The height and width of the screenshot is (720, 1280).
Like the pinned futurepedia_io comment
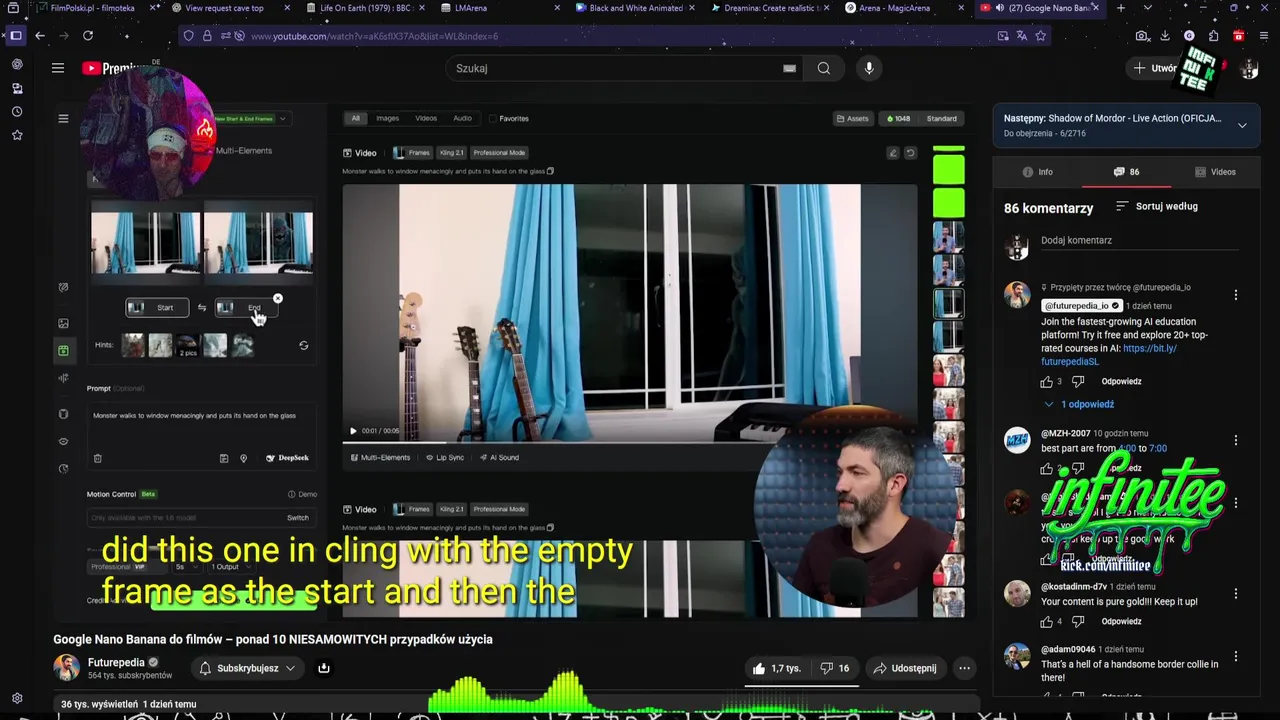[x=1047, y=381]
